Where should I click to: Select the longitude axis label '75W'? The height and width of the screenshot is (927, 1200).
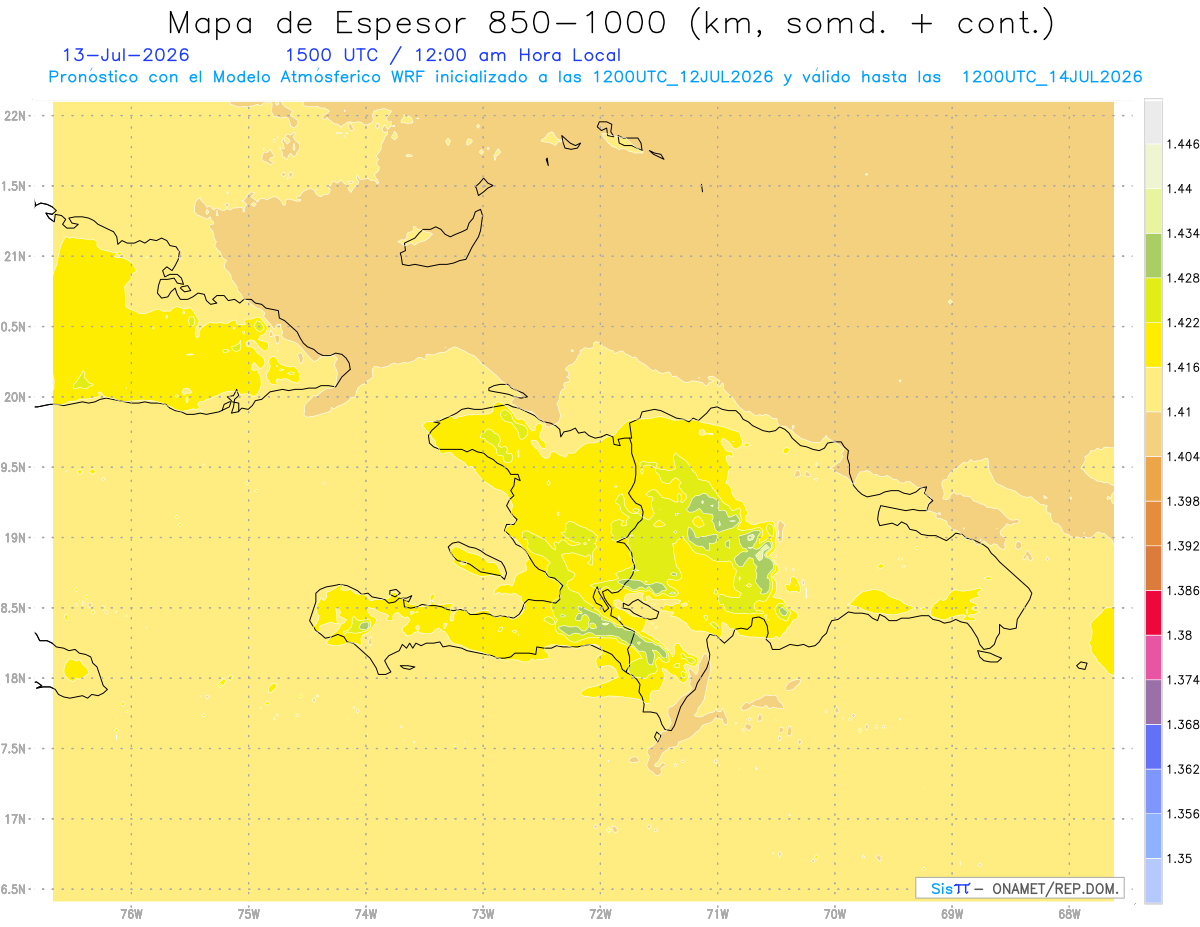pyautogui.click(x=249, y=914)
